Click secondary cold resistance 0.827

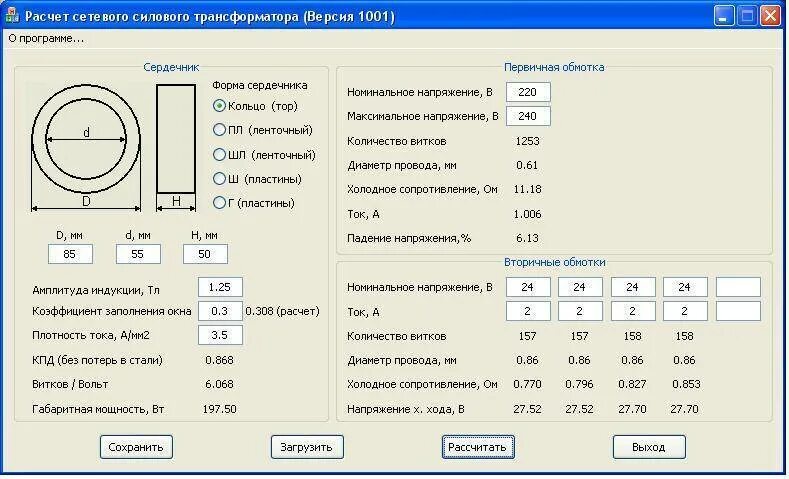pyautogui.click(x=633, y=384)
